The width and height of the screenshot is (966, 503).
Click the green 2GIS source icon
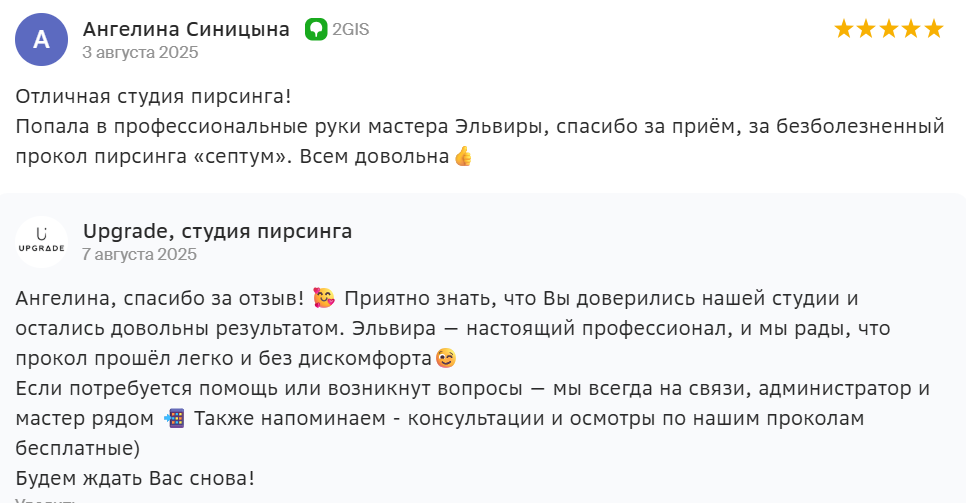click(x=316, y=29)
